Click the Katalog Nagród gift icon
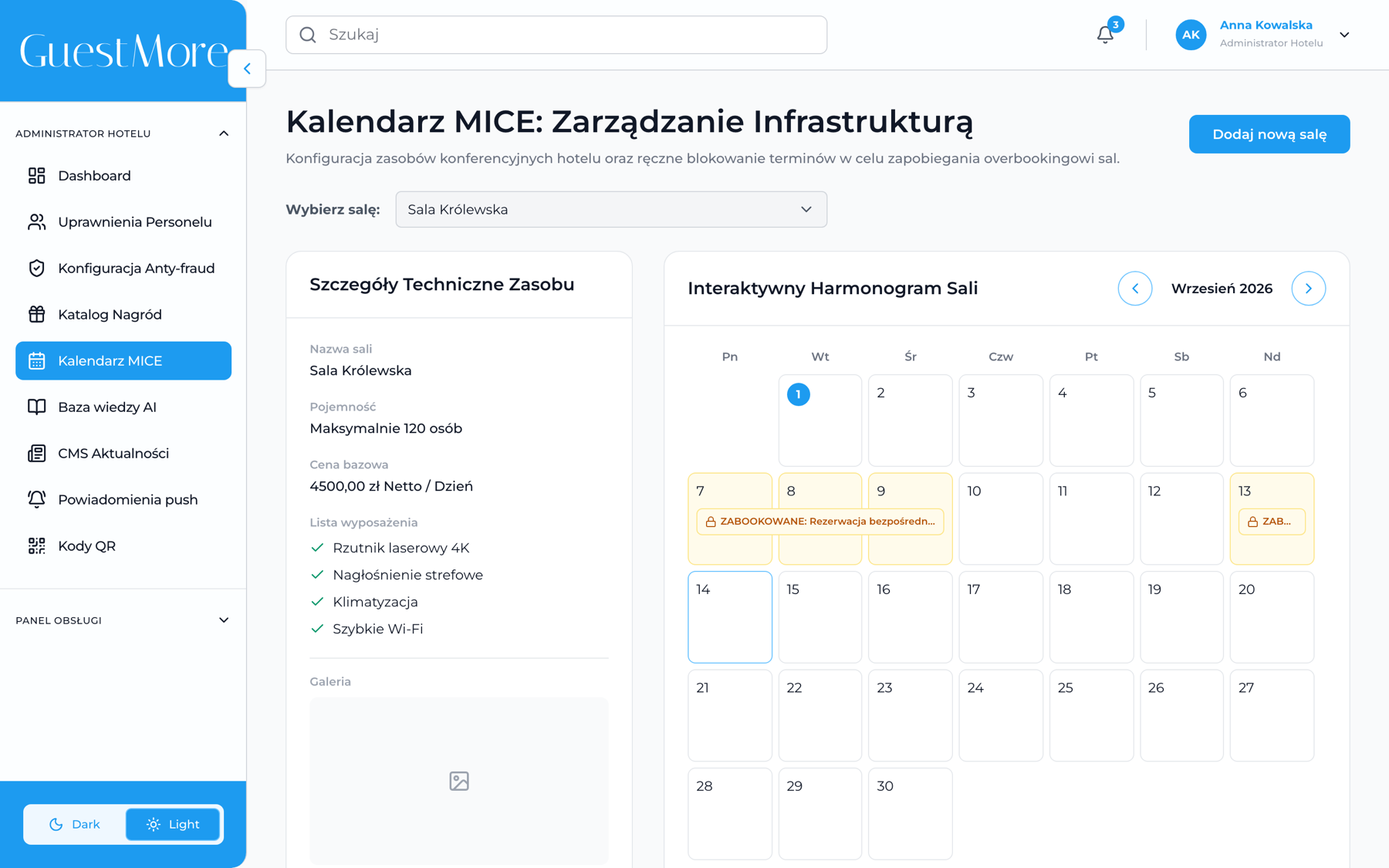The height and width of the screenshot is (868, 1389). (x=36, y=315)
